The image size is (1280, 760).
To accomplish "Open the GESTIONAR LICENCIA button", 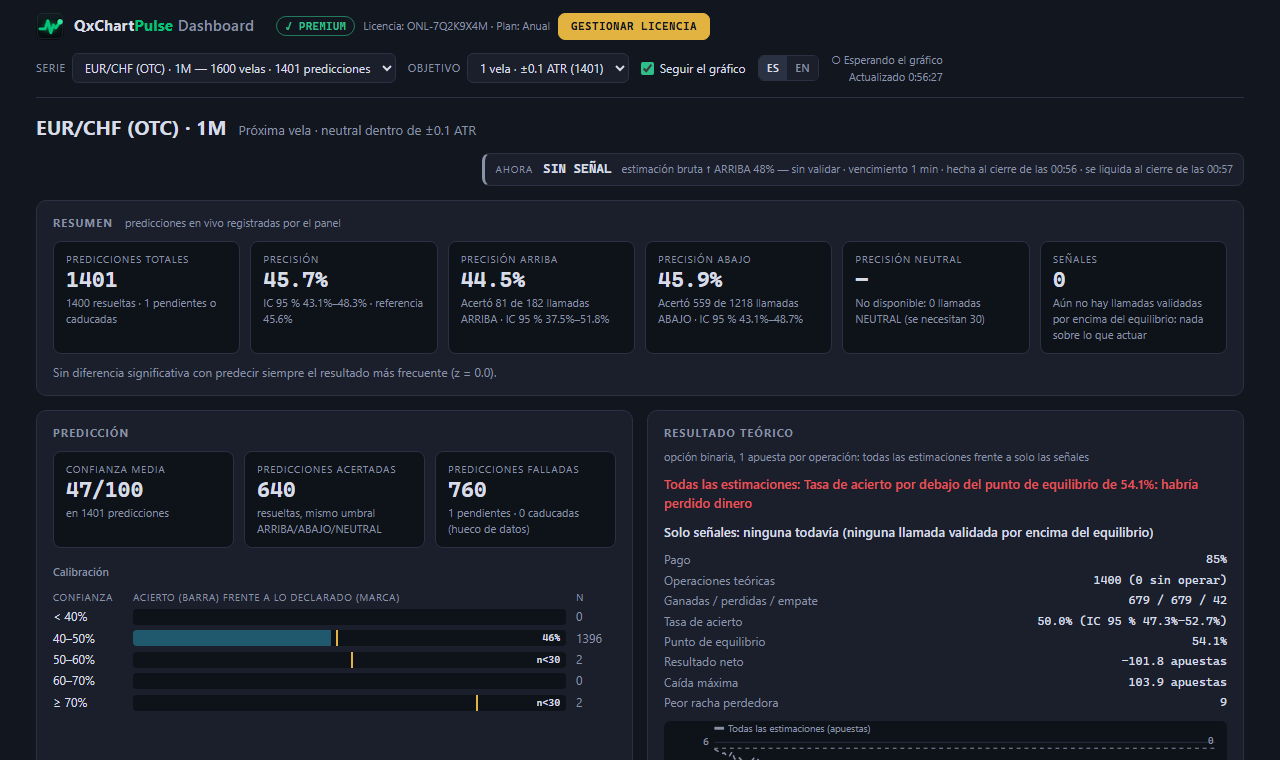I will click(634, 26).
